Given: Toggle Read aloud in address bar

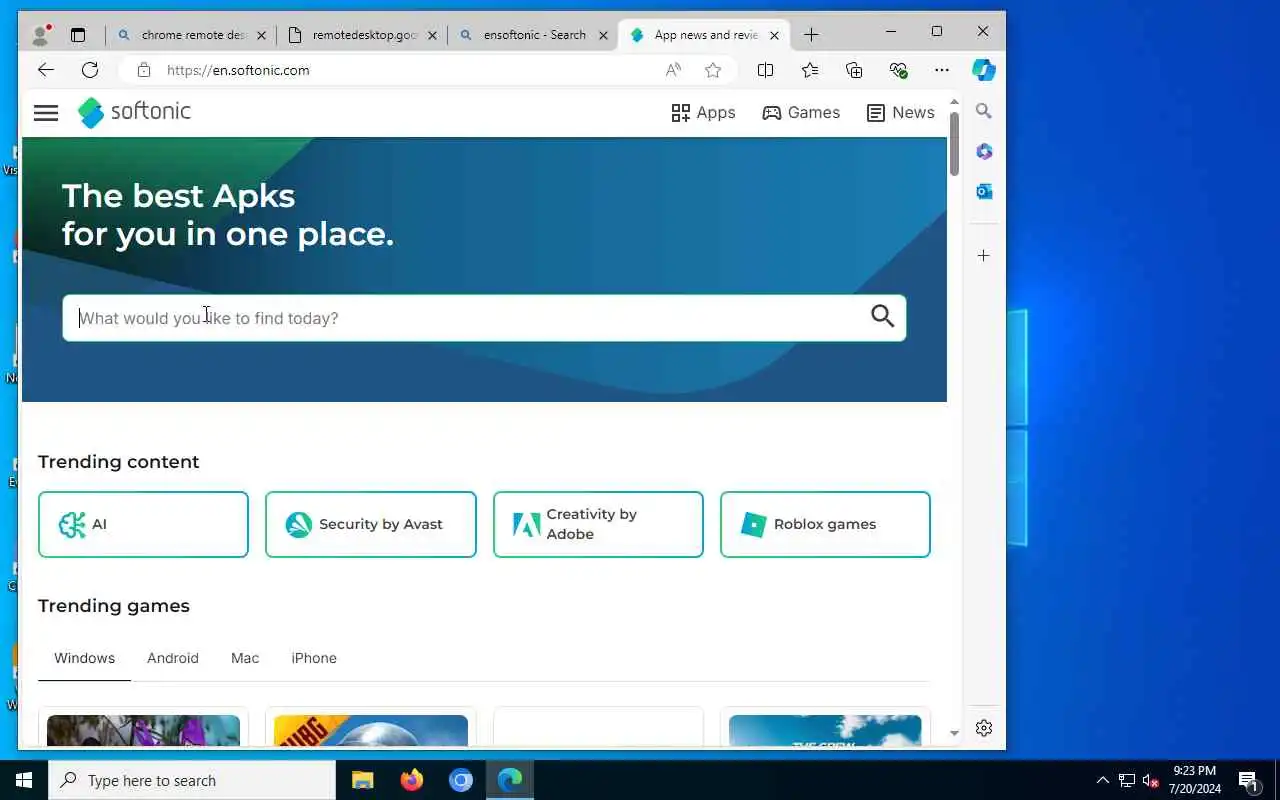Looking at the screenshot, I should tap(673, 70).
